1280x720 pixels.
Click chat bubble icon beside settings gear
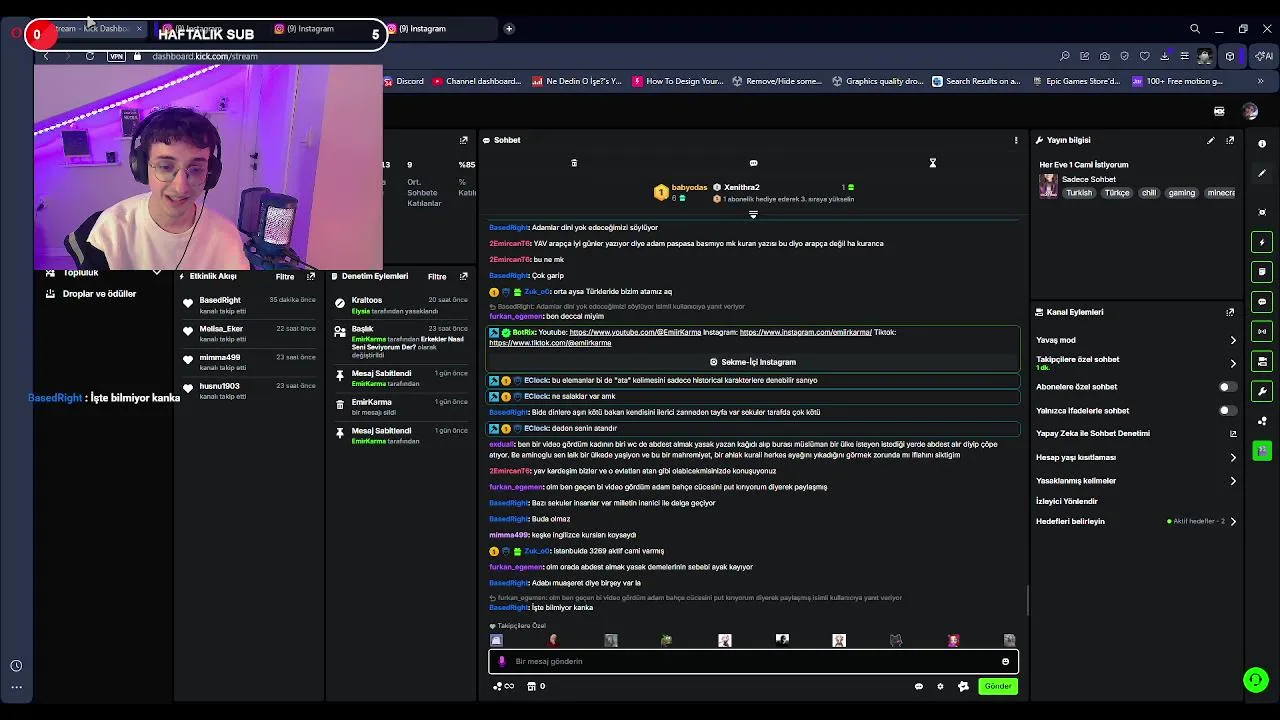click(x=919, y=686)
